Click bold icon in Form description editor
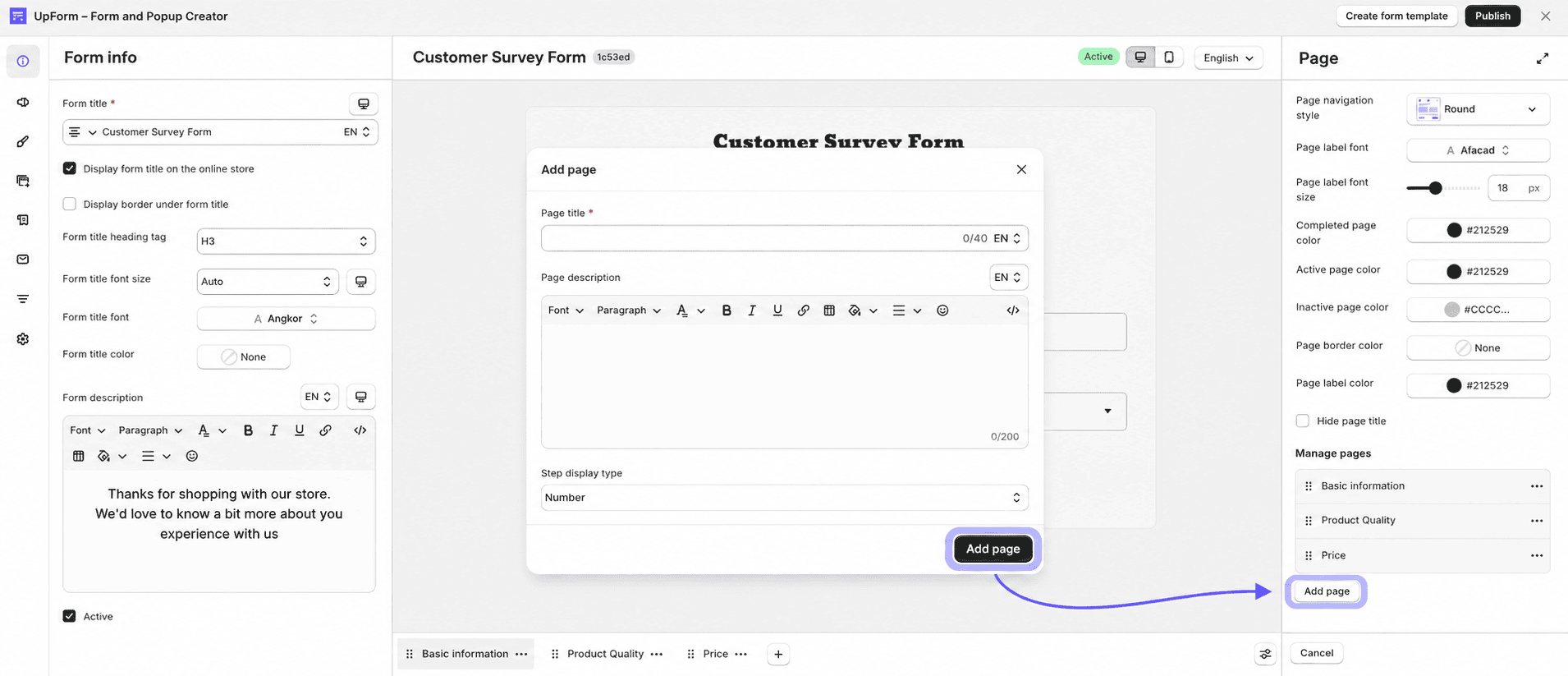The height and width of the screenshot is (676, 1568). coord(248,430)
